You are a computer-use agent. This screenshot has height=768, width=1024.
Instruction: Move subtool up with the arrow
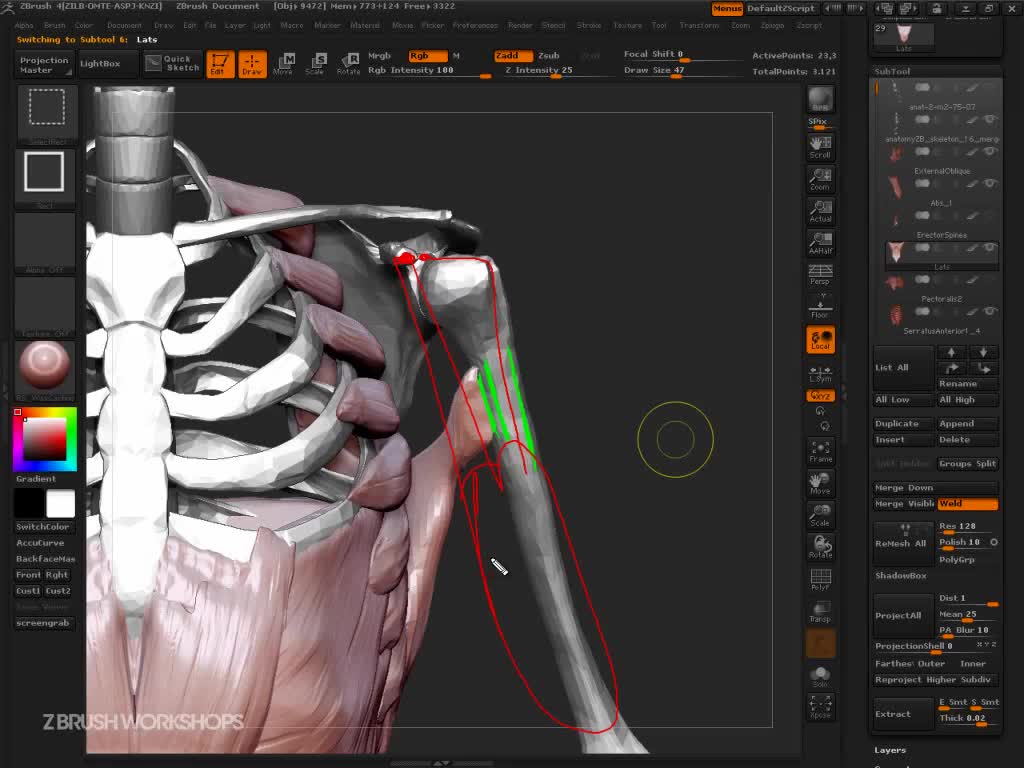point(952,352)
